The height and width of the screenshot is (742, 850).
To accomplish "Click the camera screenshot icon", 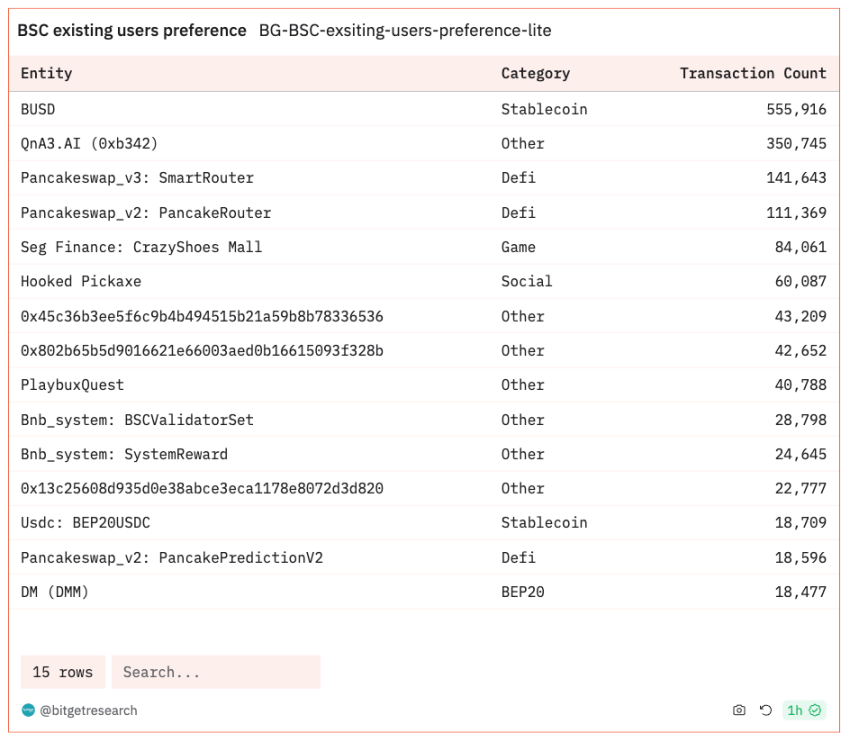I will tap(739, 710).
